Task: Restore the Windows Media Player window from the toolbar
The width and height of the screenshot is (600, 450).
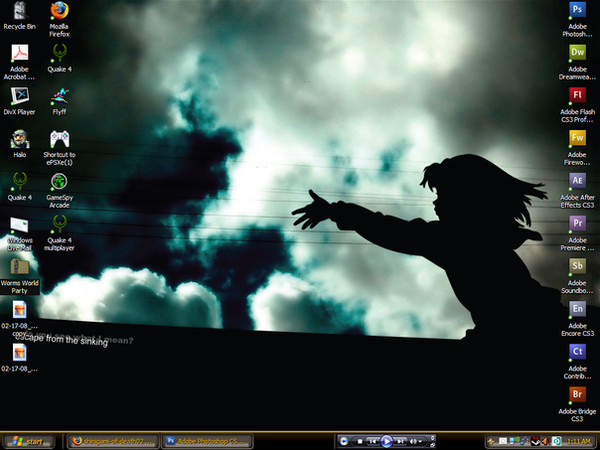Action: (x=432, y=445)
